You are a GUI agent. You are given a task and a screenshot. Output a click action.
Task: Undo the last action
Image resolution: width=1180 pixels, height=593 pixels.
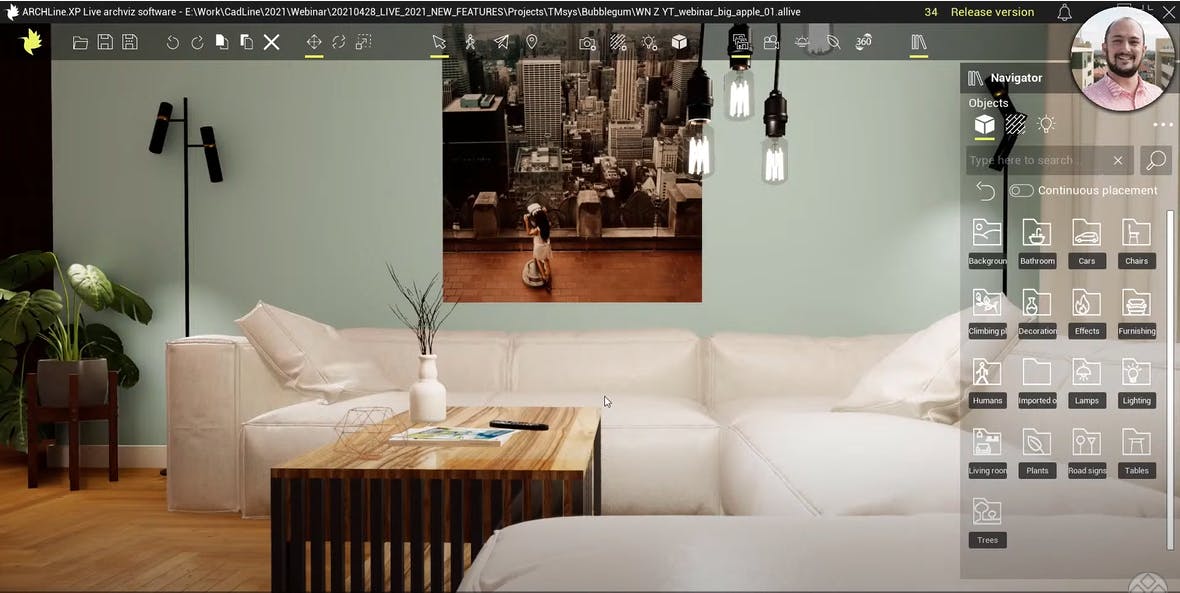(x=172, y=43)
